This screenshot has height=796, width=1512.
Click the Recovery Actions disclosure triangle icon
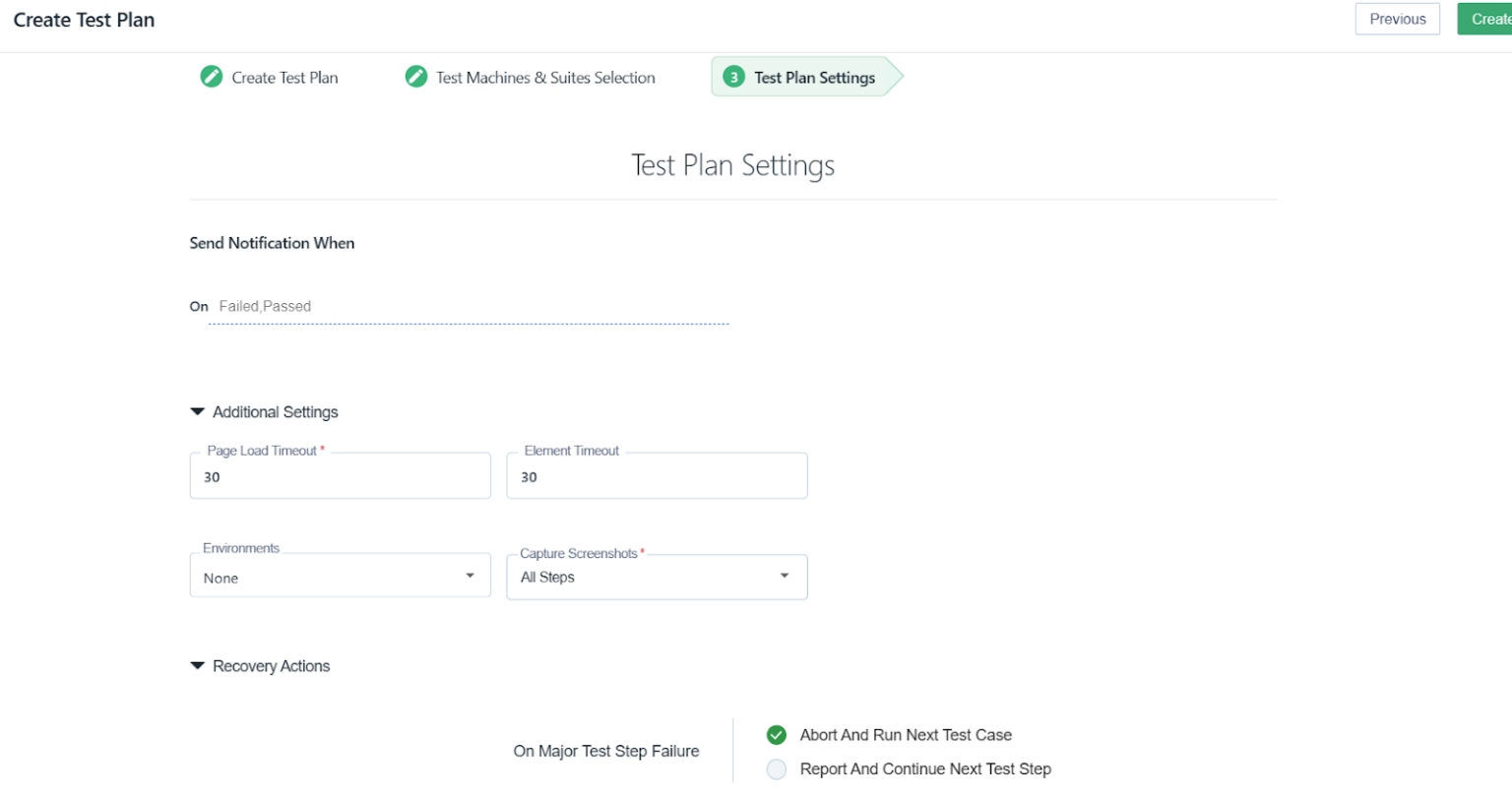coord(196,665)
